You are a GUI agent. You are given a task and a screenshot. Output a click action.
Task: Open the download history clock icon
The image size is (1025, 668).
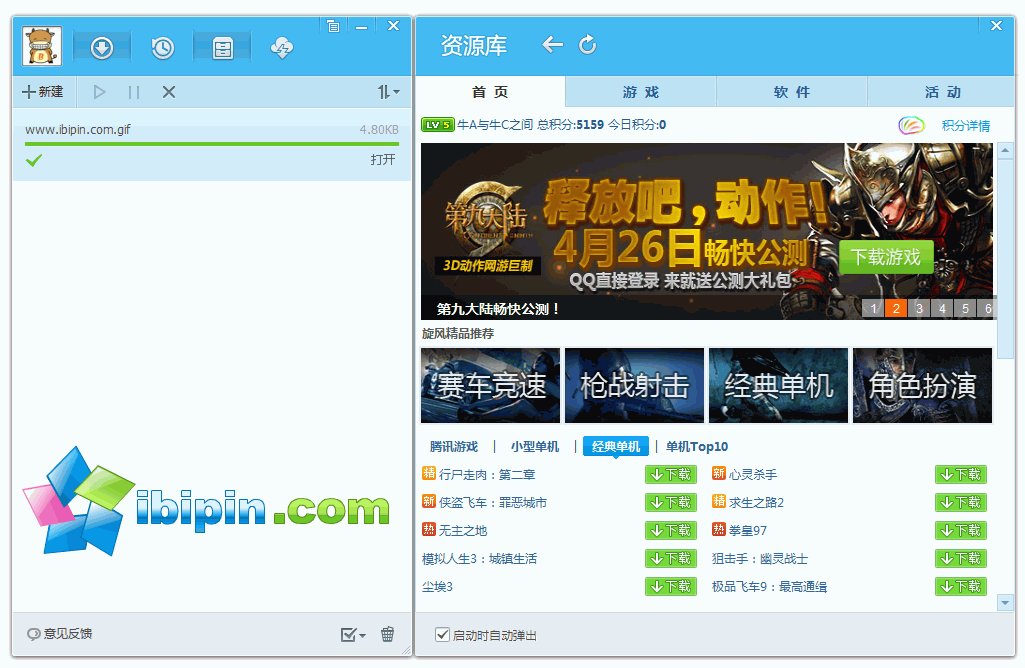click(162, 48)
